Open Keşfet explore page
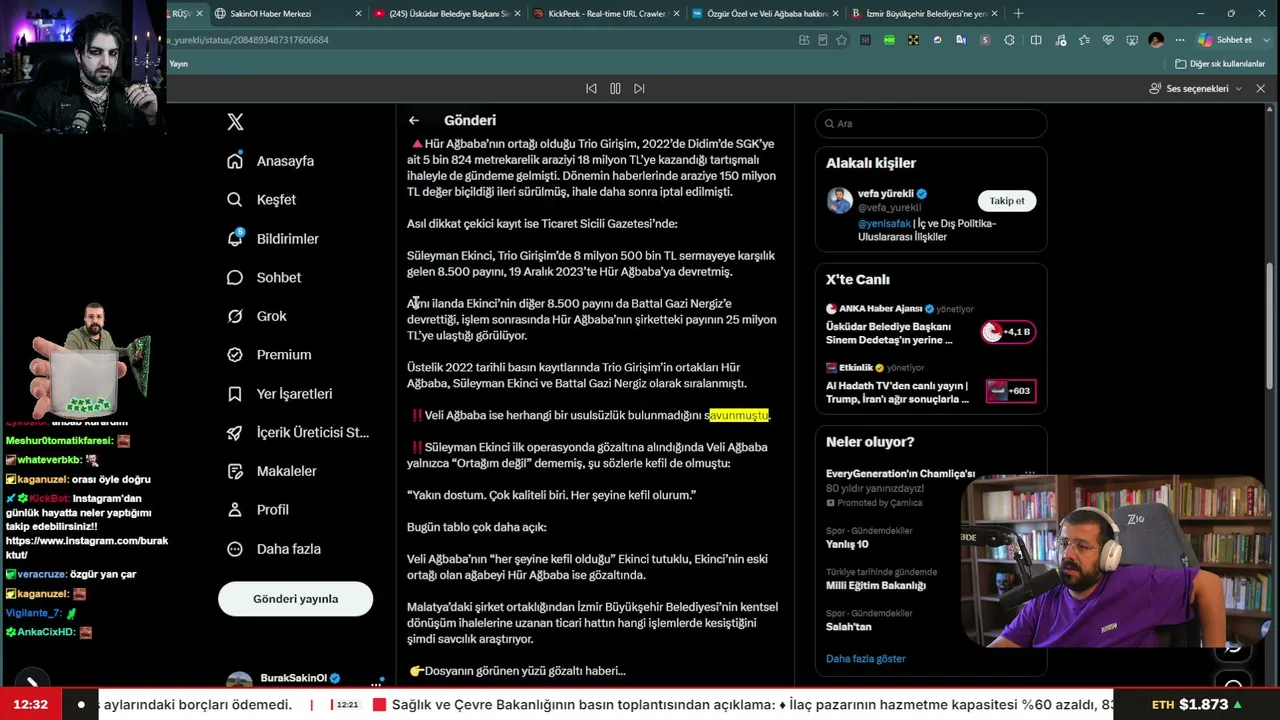1280x720 pixels. tap(262, 200)
